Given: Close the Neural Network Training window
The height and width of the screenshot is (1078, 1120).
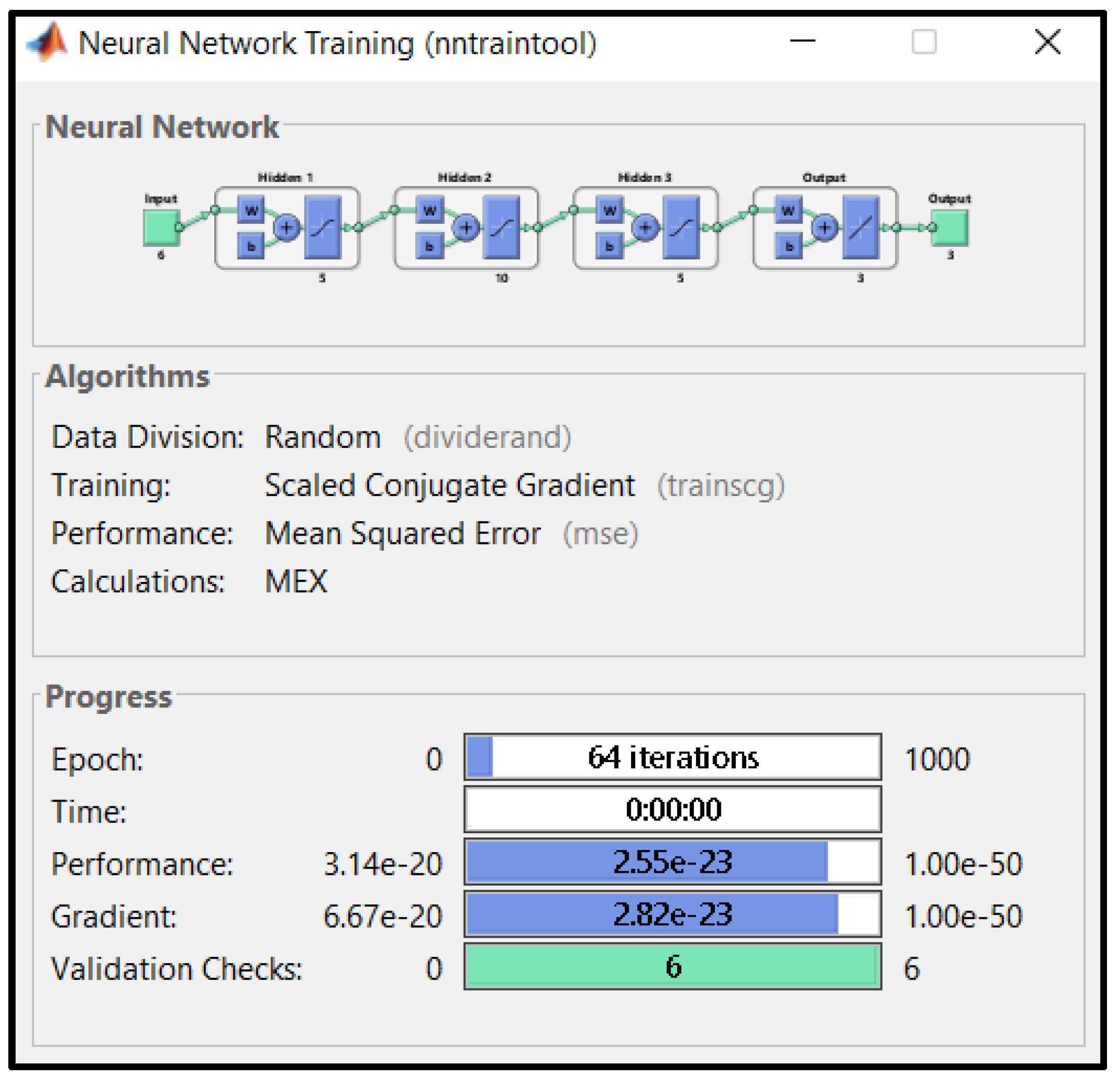Looking at the screenshot, I should point(1048,42).
